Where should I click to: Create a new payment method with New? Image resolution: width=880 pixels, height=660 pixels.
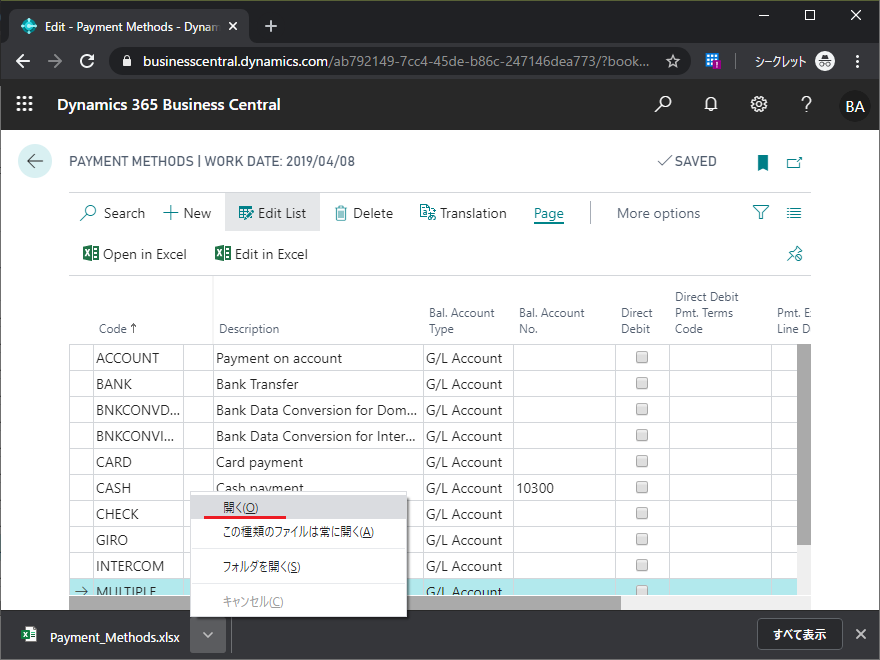click(x=187, y=213)
